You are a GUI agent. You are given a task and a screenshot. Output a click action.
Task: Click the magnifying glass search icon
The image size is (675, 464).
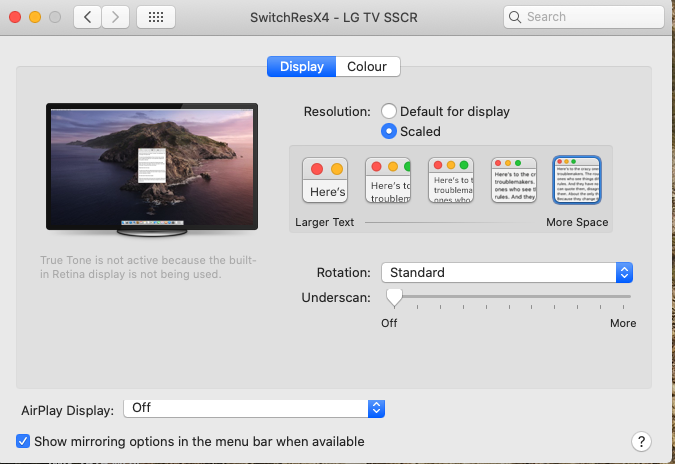pos(514,17)
